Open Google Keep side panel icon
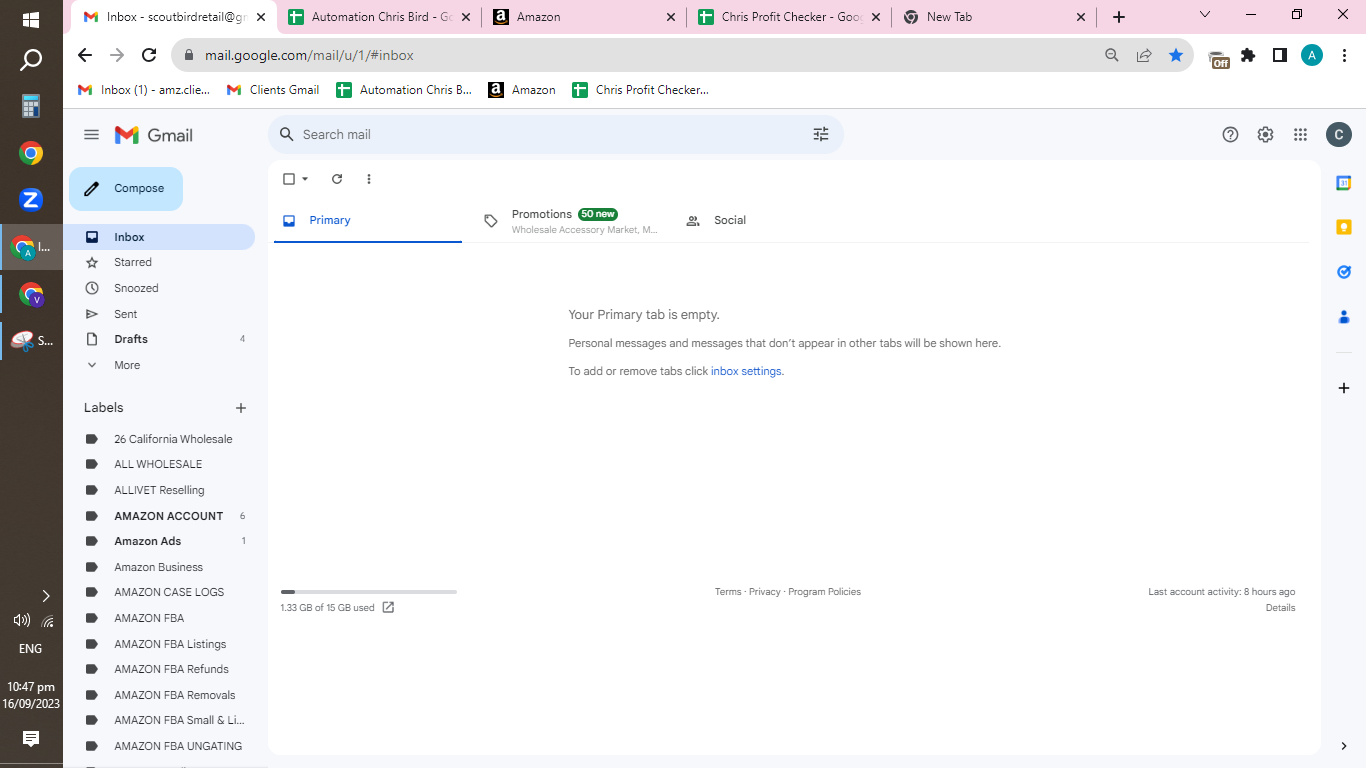Viewport: 1366px width, 768px height. (x=1344, y=227)
